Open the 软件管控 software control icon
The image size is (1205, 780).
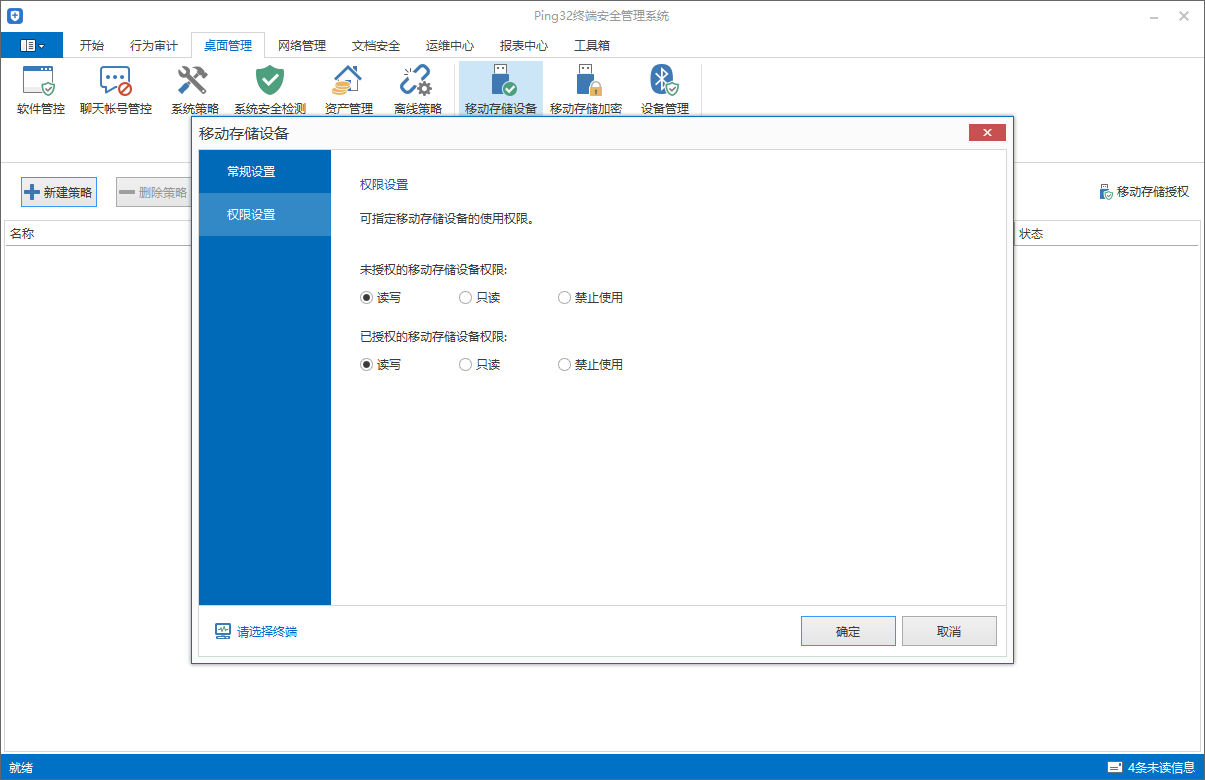(41, 90)
